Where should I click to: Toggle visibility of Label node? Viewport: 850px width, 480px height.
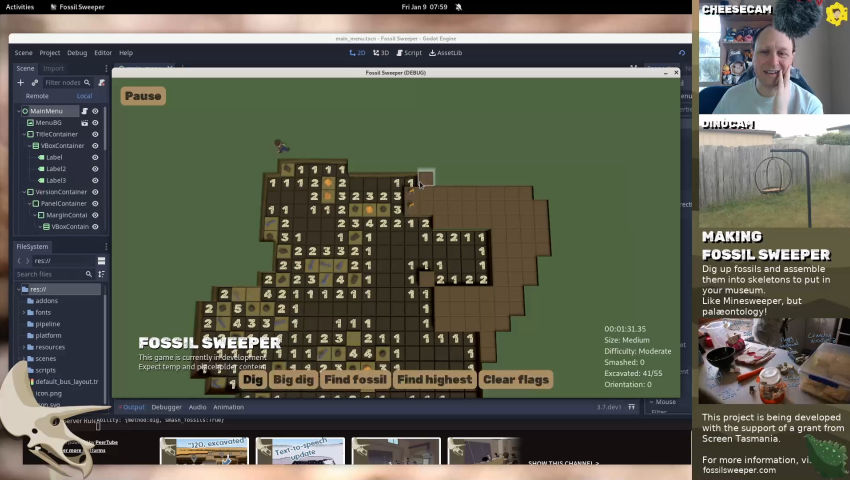point(95,157)
